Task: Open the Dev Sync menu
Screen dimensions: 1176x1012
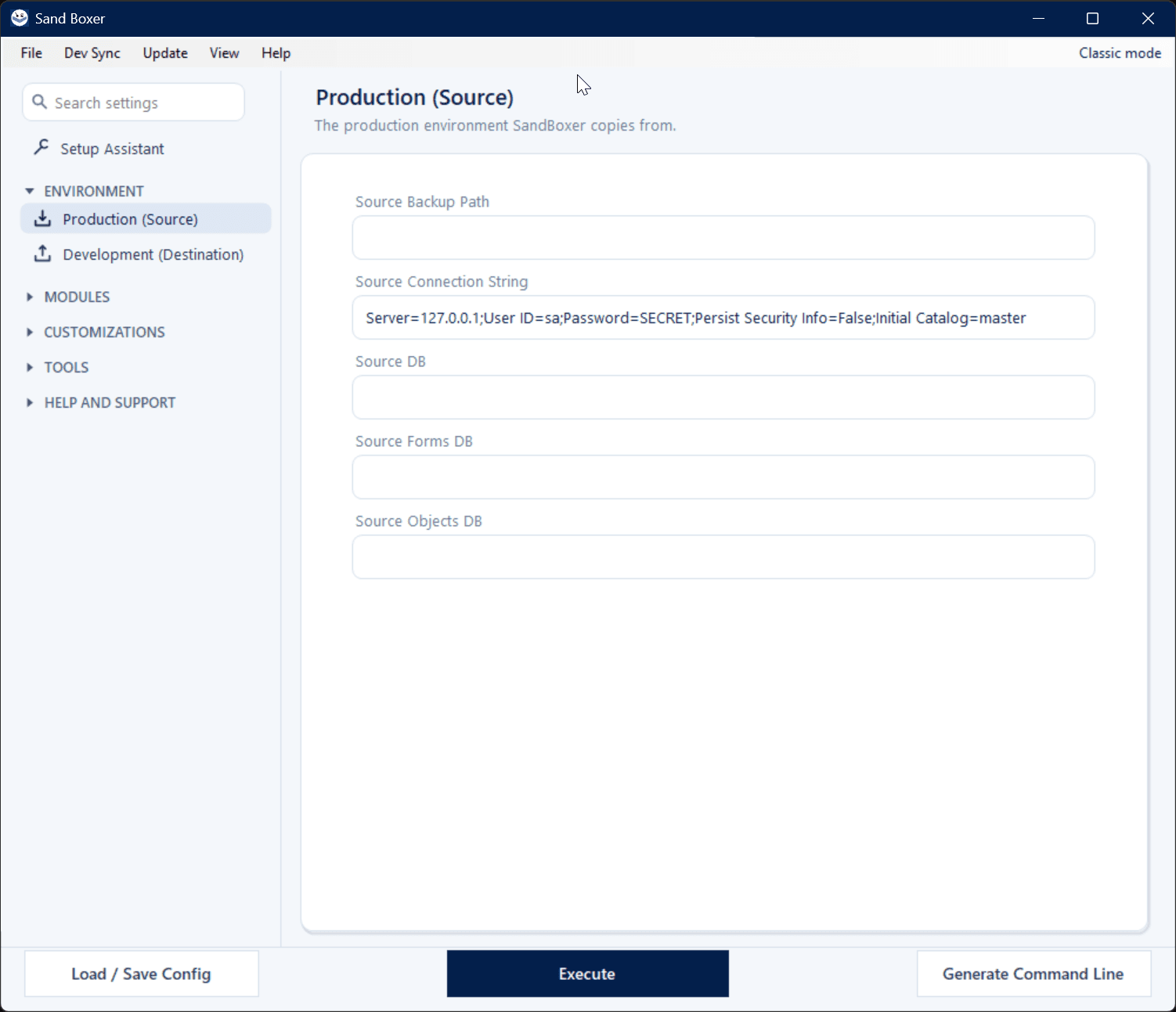Action: point(92,53)
